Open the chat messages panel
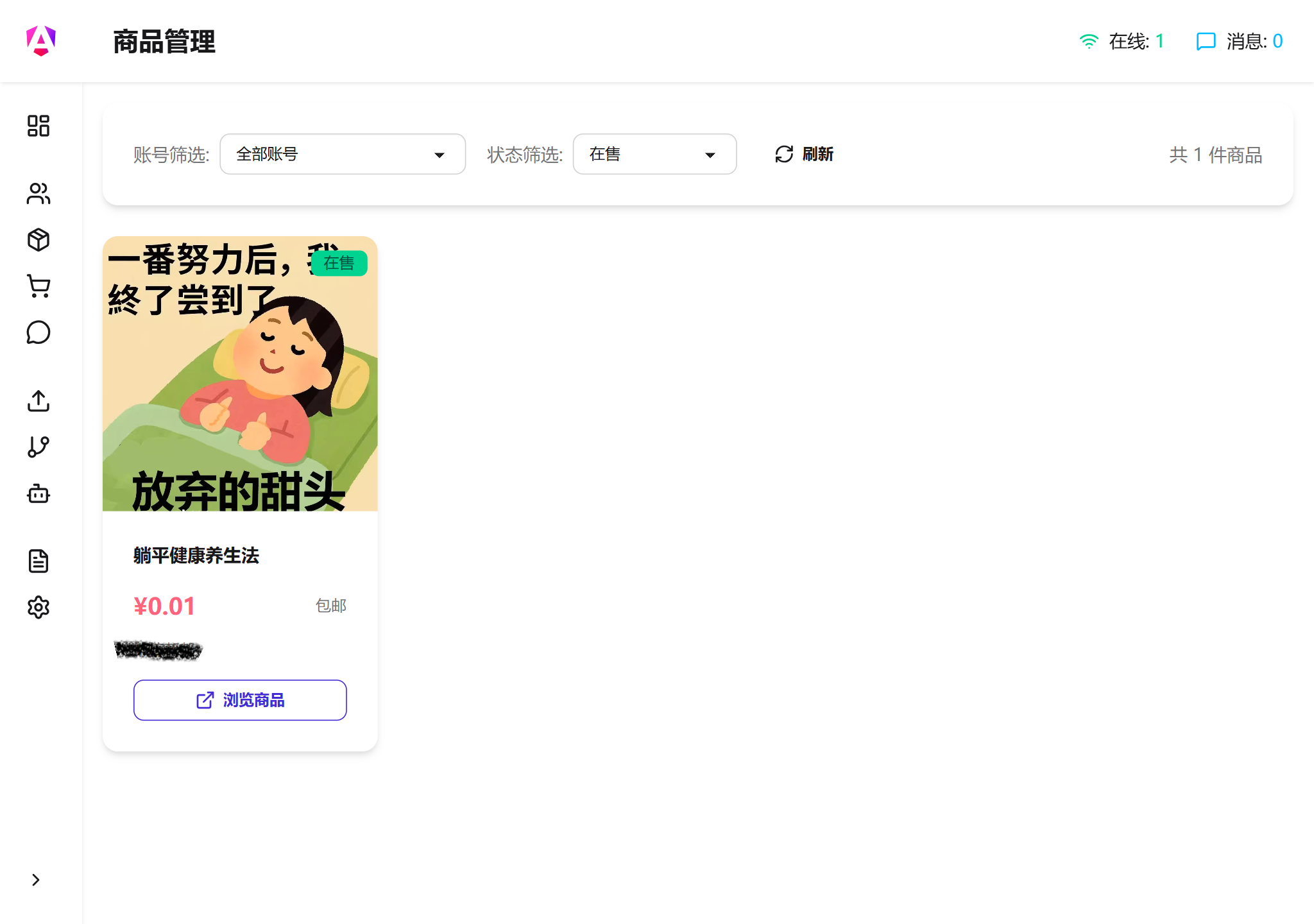The image size is (1314, 924). tap(38, 332)
